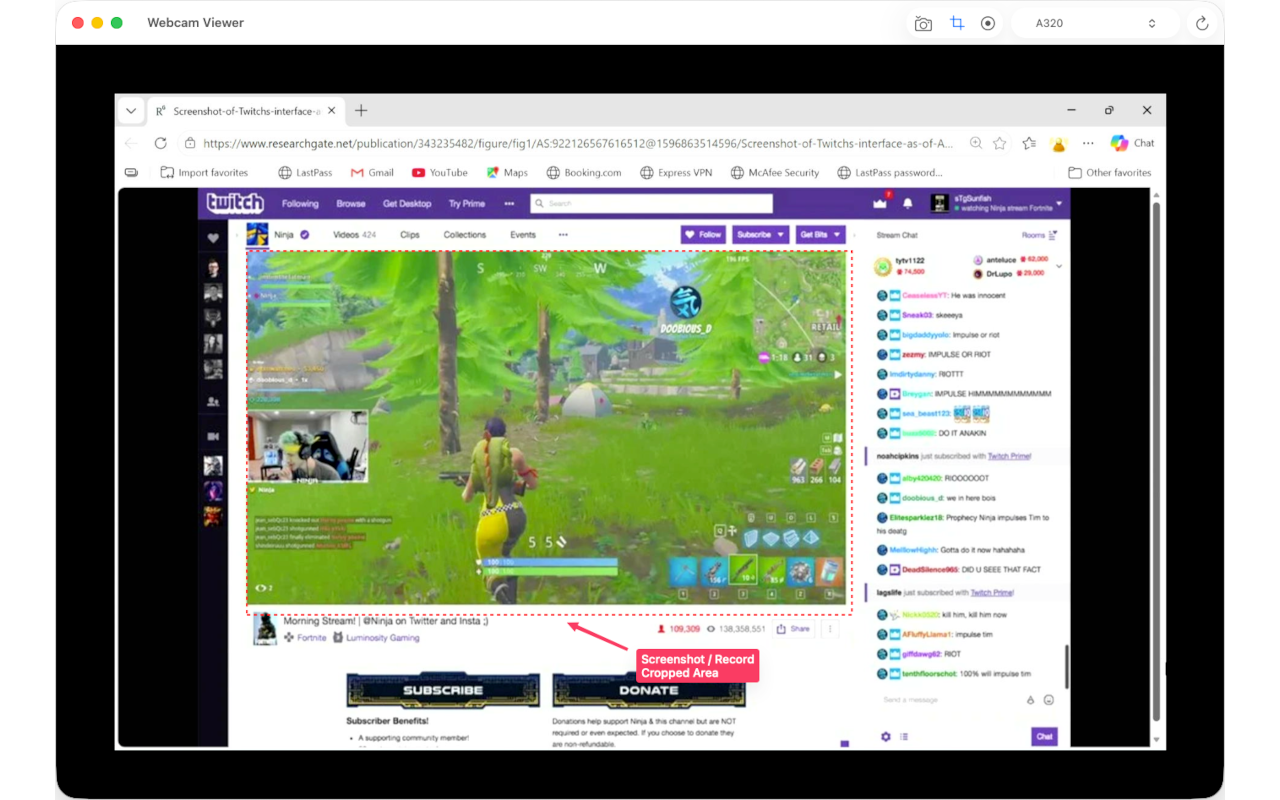Click the refresh arrow in Webcam Viewer toolbar

click(1202, 23)
